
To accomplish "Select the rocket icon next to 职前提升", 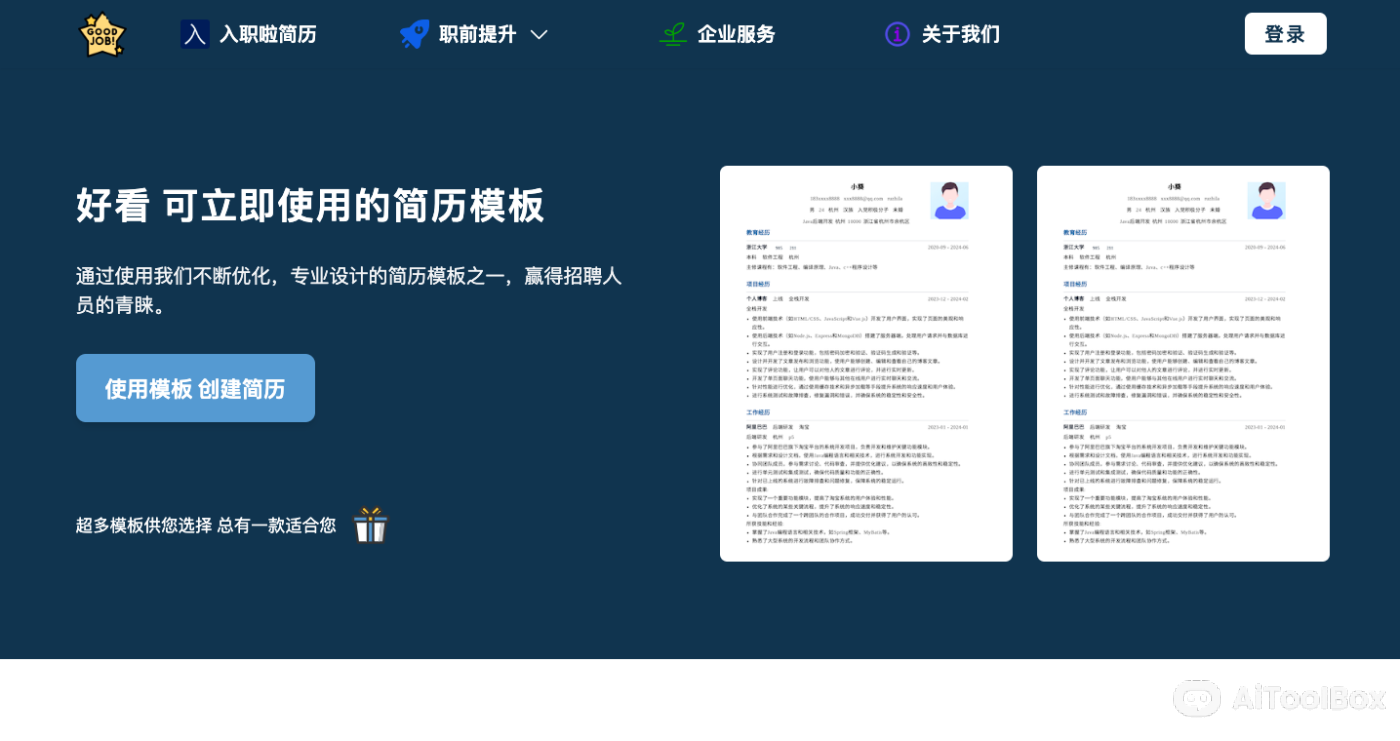I will tap(413, 33).
